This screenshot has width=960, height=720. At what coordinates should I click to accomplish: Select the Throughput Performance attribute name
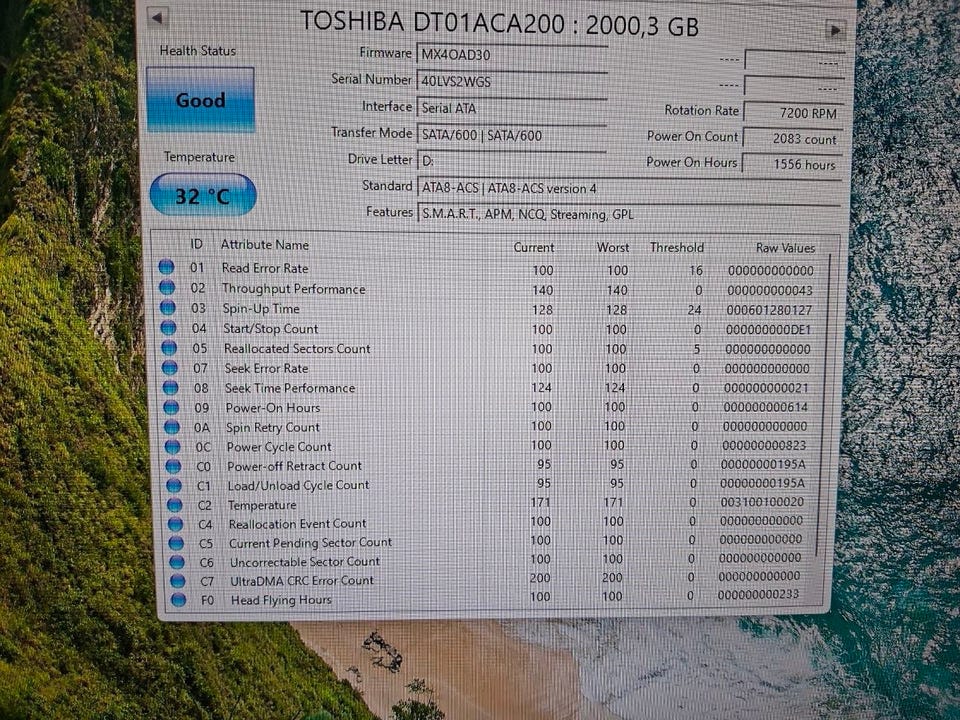[294, 288]
